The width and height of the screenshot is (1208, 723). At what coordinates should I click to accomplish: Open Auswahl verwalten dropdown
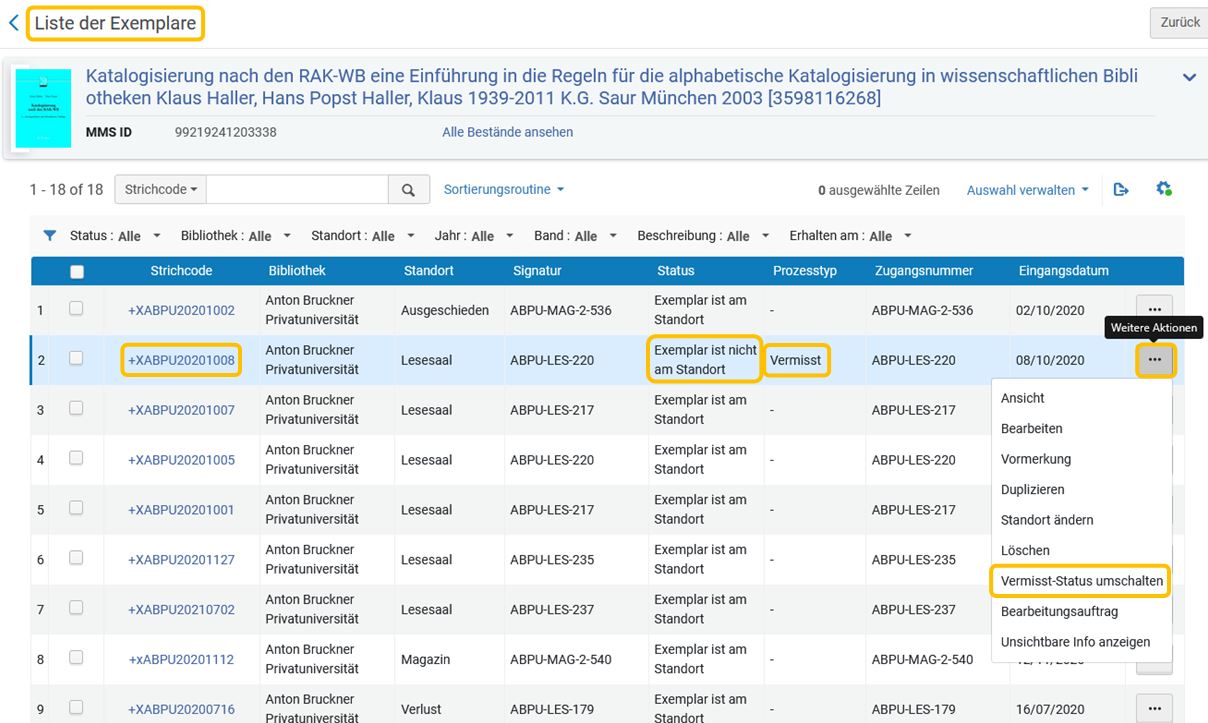tap(1027, 190)
